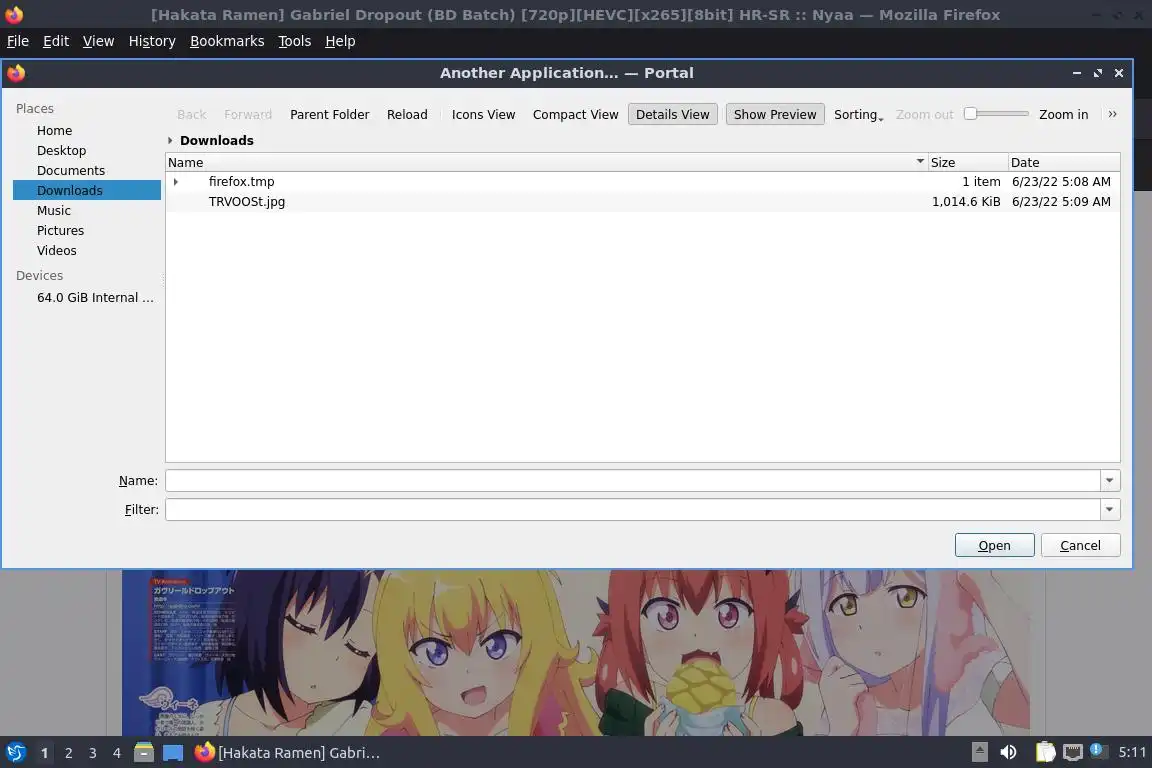Switch to workspace 3
1152x768 pixels.
tap(93, 753)
